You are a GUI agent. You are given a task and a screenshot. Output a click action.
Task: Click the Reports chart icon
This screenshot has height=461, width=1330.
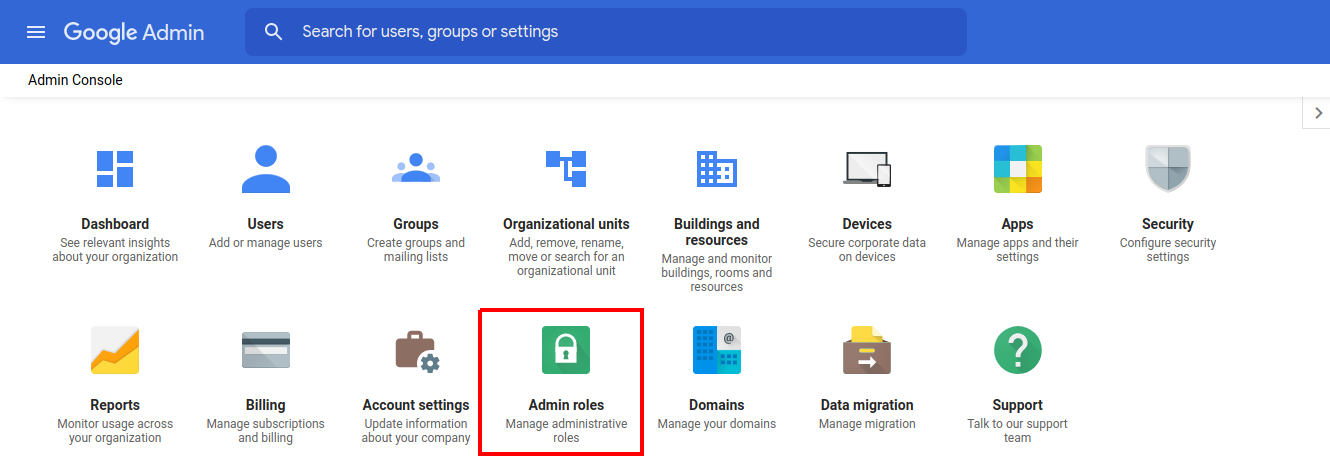click(115, 350)
